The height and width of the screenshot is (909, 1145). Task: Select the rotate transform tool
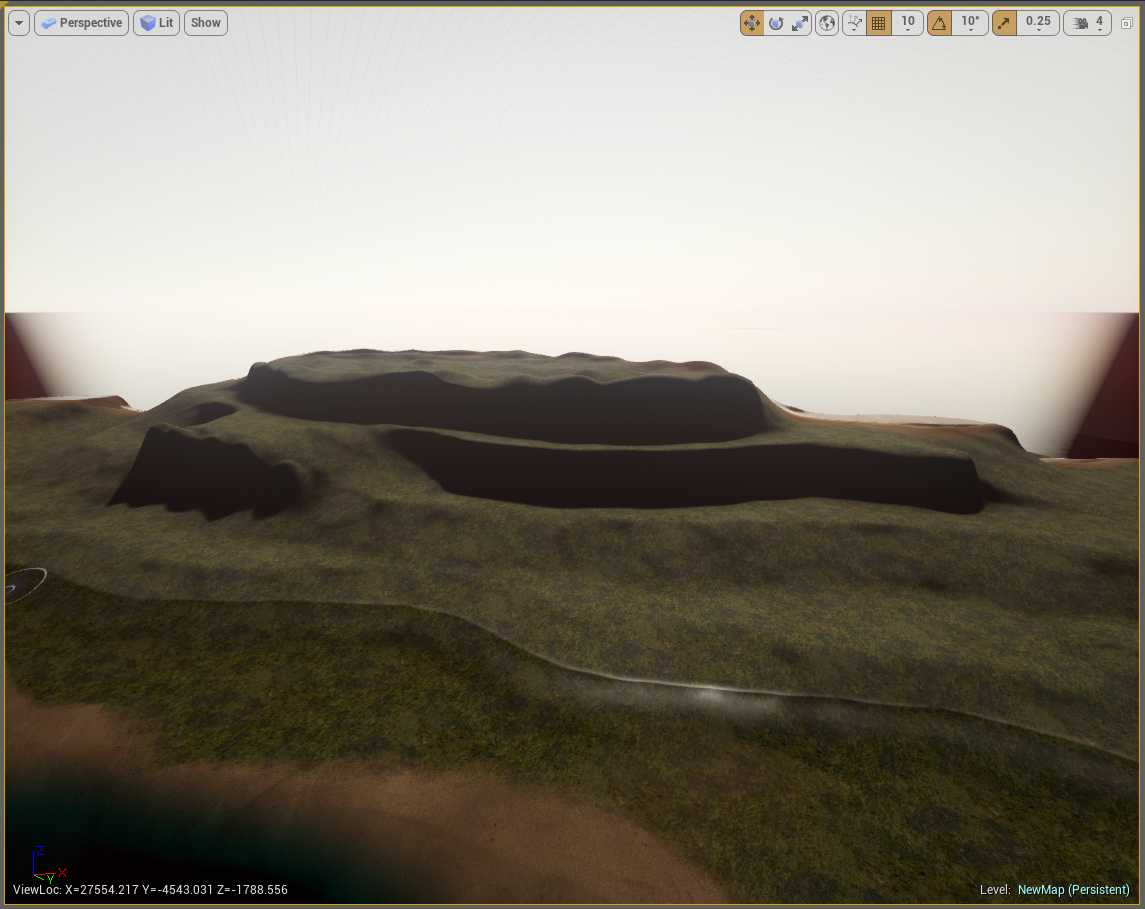click(776, 23)
